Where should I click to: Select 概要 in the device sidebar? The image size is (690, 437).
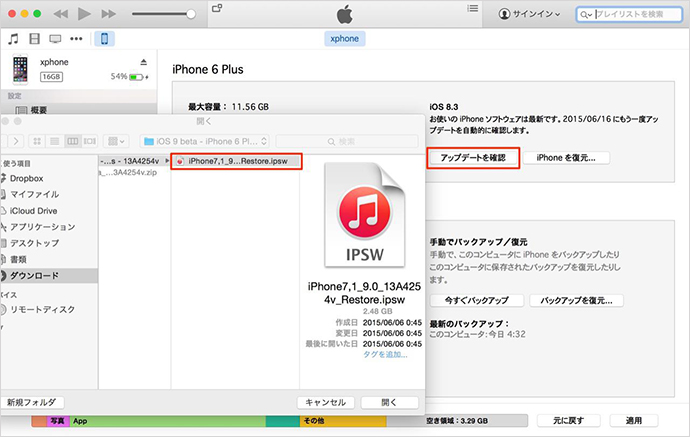pos(39,110)
